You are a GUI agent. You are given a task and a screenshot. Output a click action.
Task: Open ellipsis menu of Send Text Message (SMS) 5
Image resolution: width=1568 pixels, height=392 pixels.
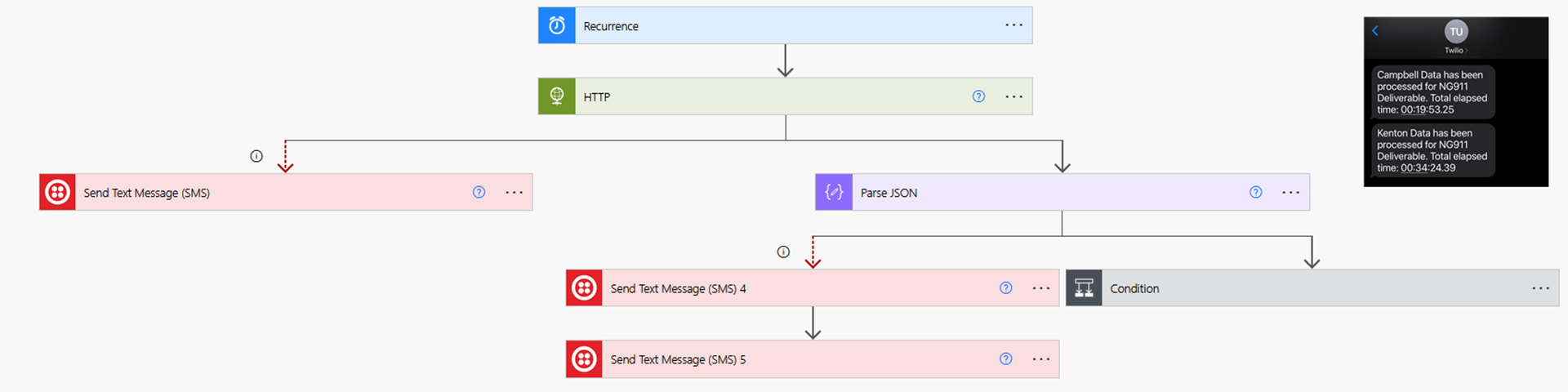(1040, 359)
